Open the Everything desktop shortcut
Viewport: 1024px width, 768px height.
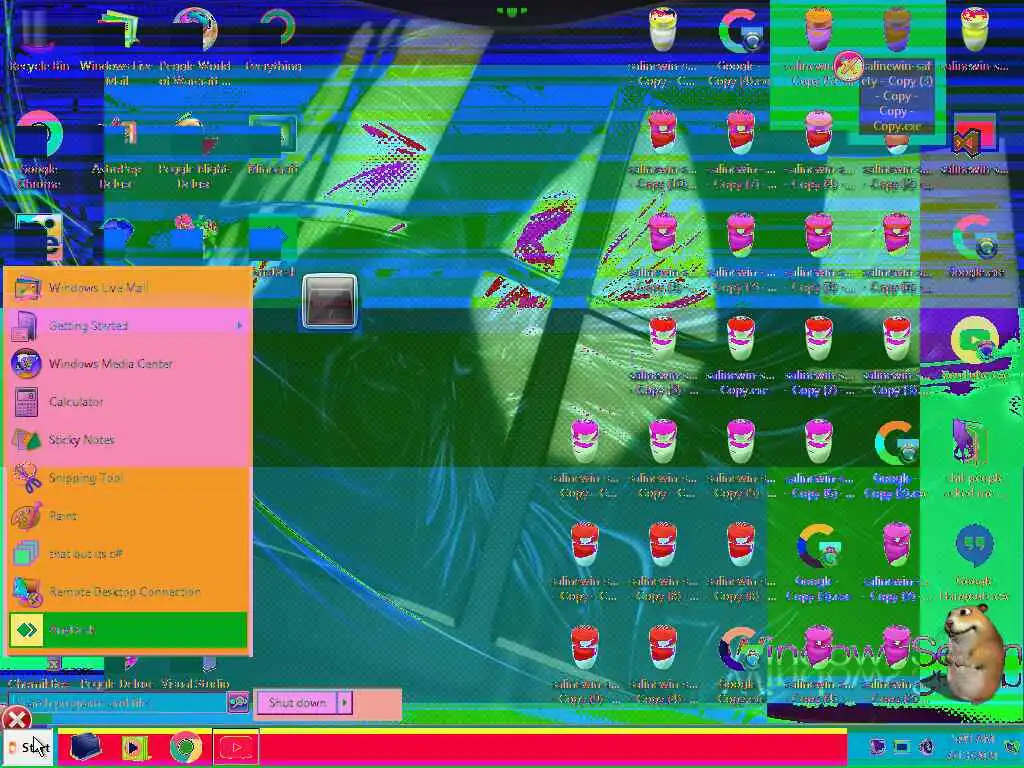[x=274, y=40]
